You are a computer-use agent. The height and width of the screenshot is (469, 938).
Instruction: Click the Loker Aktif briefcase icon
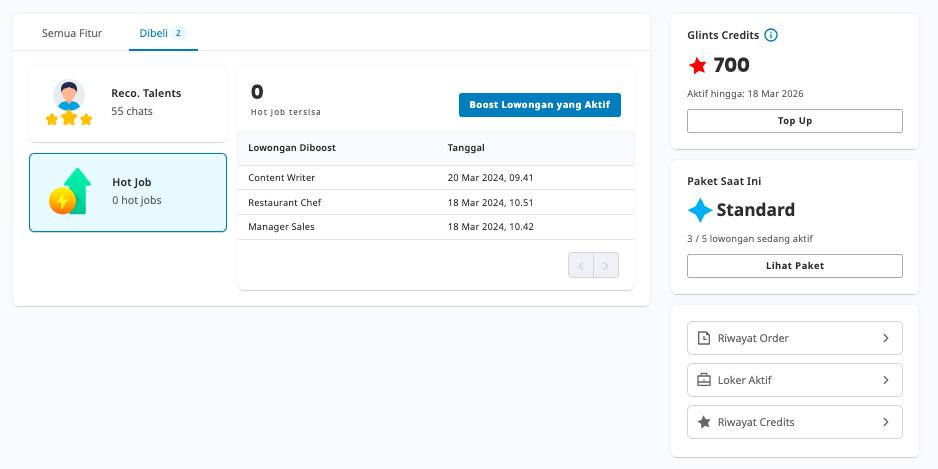pyautogui.click(x=704, y=380)
